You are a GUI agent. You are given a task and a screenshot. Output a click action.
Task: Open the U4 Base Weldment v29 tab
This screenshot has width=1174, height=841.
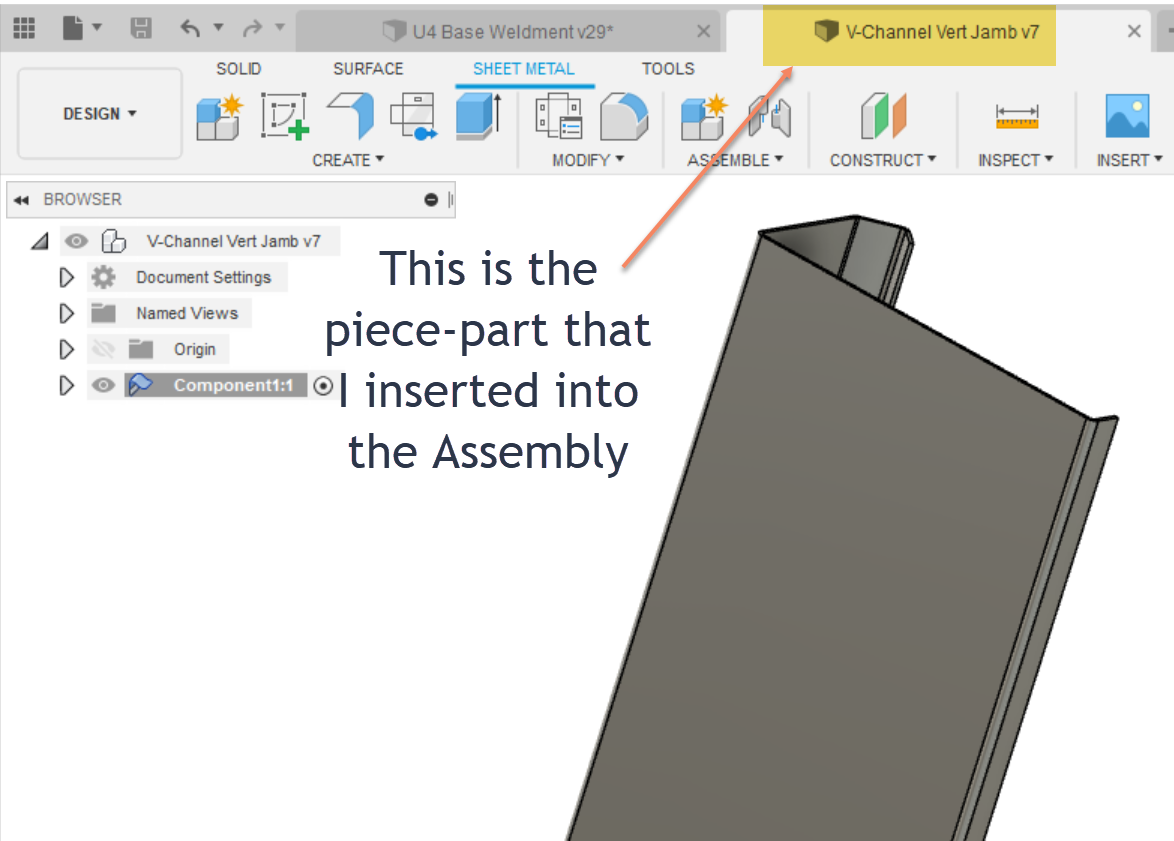(510, 31)
